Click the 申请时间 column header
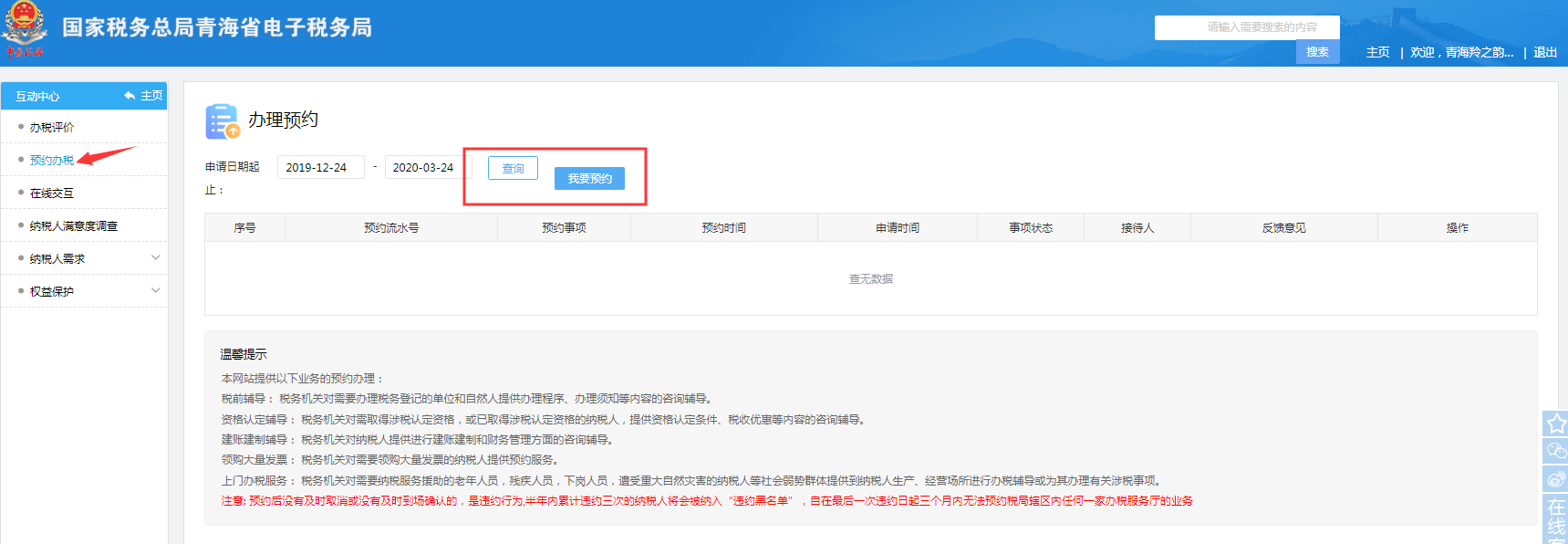 click(x=898, y=227)
